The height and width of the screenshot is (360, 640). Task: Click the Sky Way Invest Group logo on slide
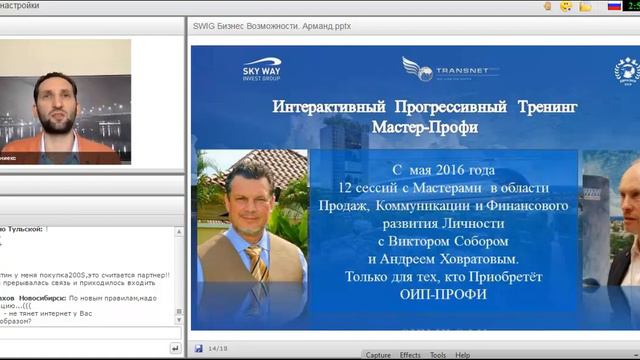coord(262,69)
